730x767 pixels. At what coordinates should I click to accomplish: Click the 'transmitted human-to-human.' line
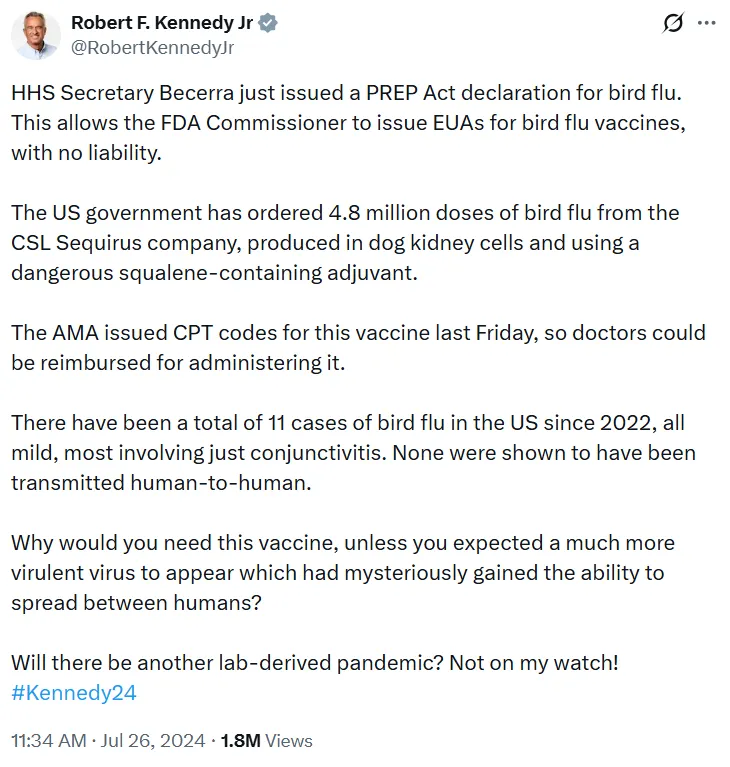coord(161,483)
